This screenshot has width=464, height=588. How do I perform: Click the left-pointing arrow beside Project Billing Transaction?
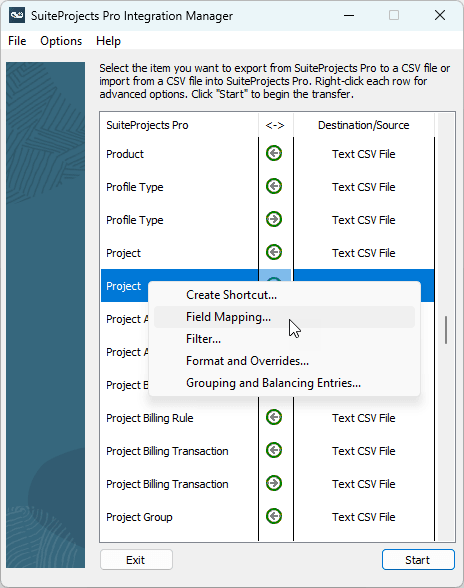coord(274,450)
